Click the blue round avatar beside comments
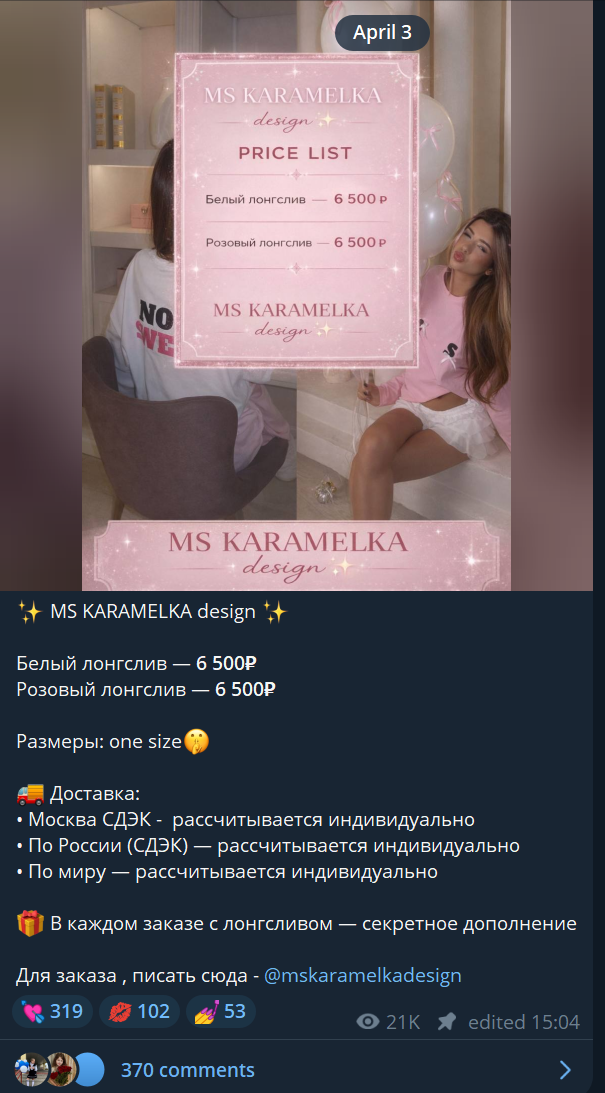This screenshot has height=1093, width=605. point(90,1069)
